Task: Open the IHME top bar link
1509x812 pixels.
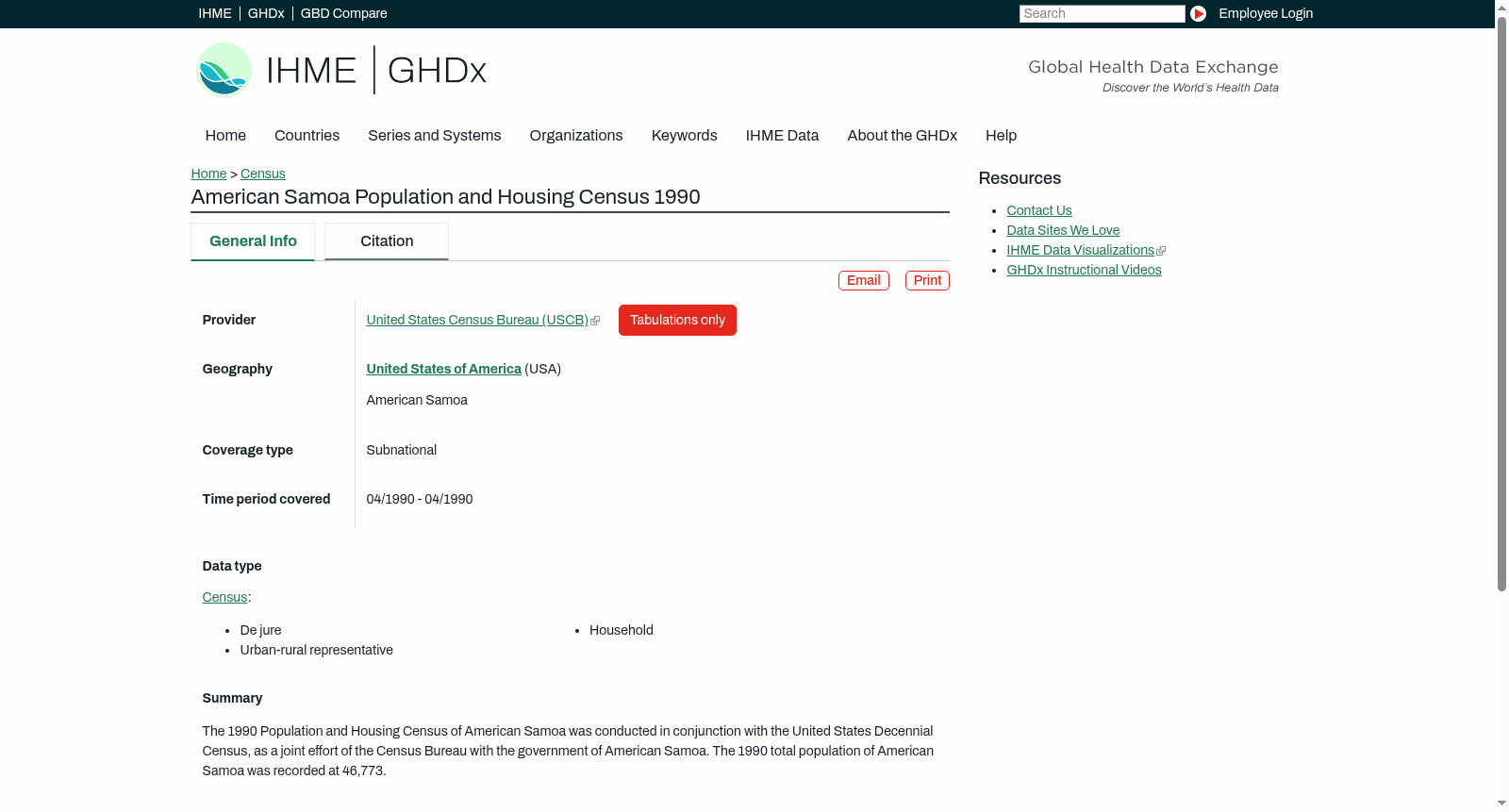Action: [x=215, y=13]
